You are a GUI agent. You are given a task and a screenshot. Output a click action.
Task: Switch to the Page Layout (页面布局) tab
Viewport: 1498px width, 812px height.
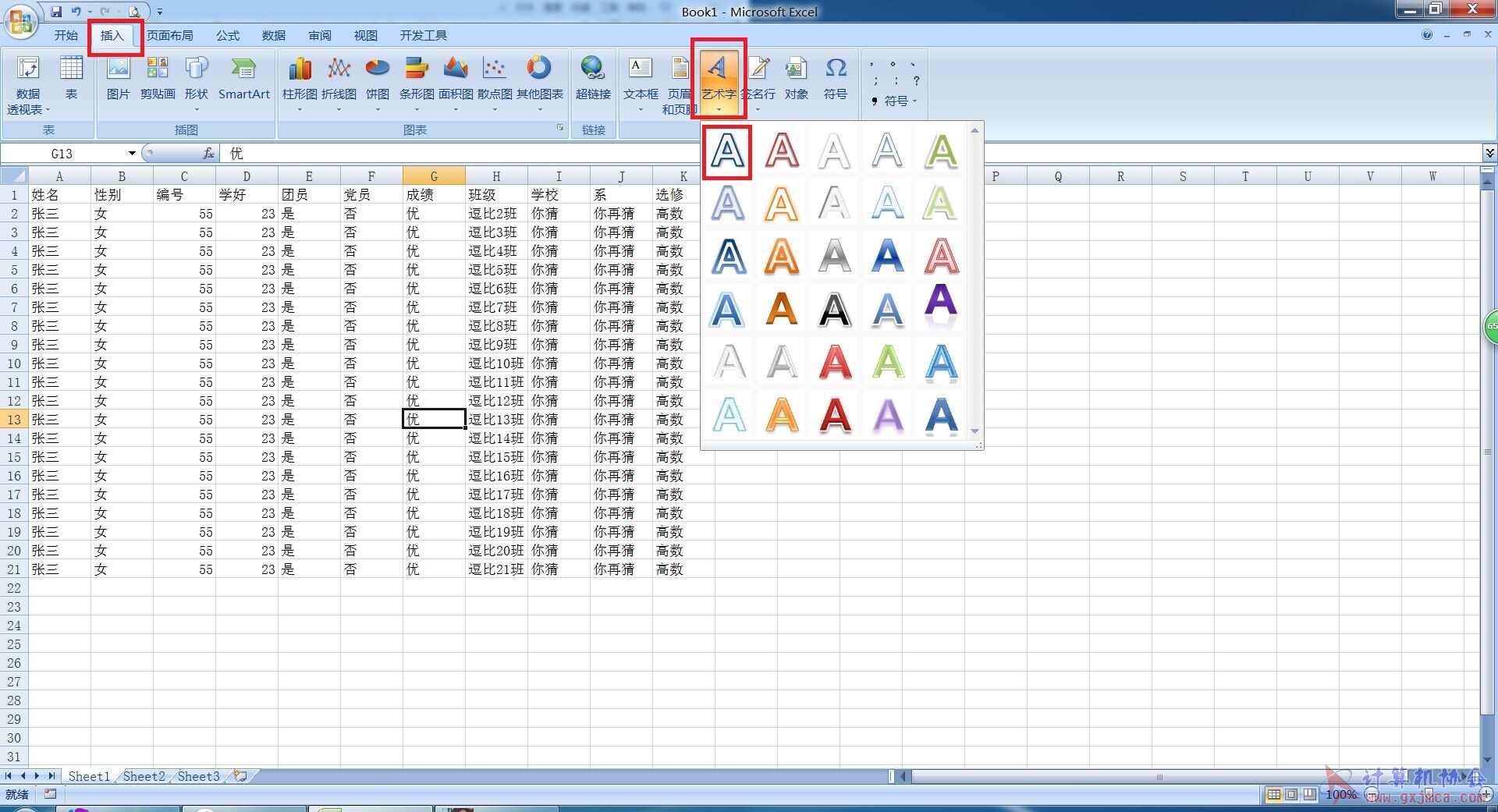coord(170,36)
